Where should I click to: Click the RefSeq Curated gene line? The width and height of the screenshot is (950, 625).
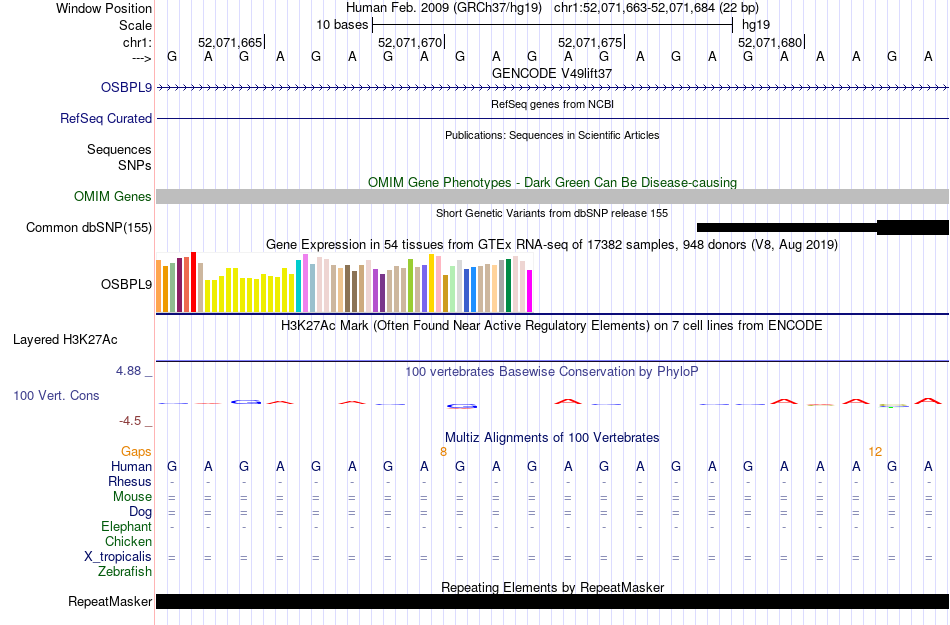click(x=552, y=119)
